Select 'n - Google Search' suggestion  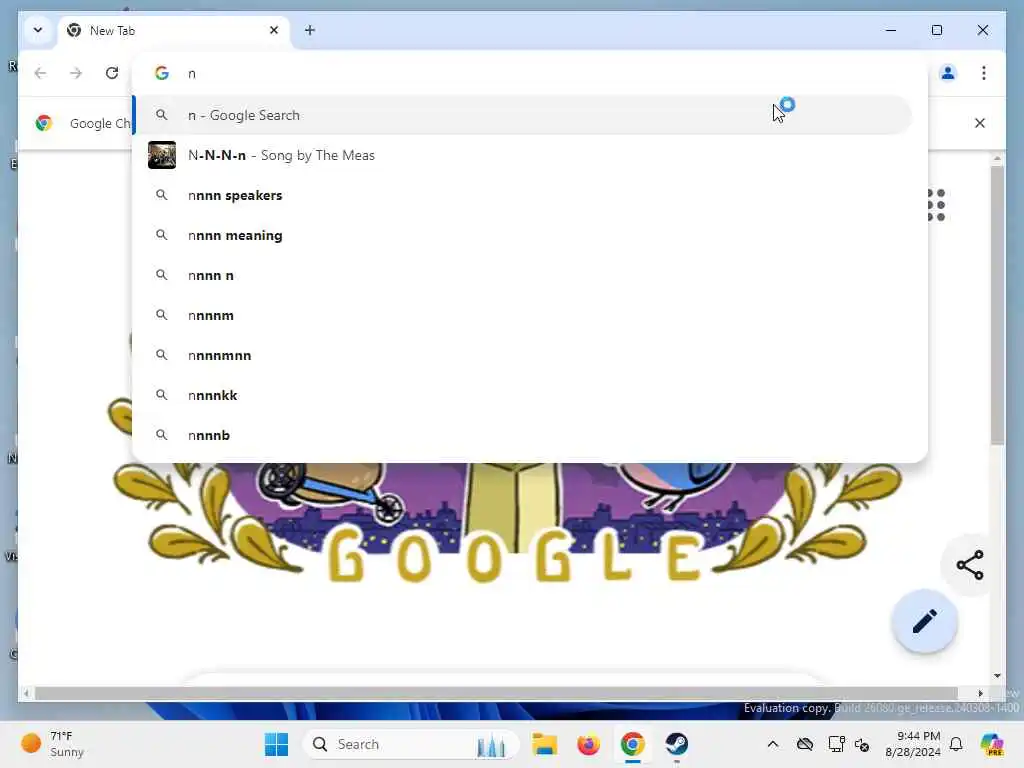coord(522,115)
